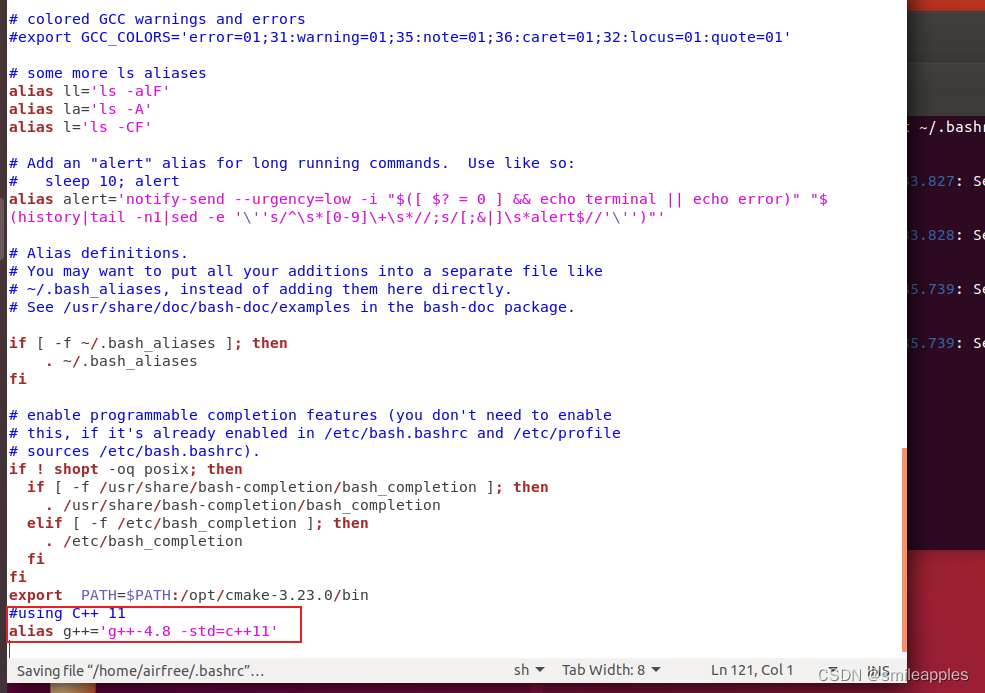Click the 'if [ -f ~/.bash_aliases ]; then' line
Screen dimensions: 985x693
[x=148, y=343]
